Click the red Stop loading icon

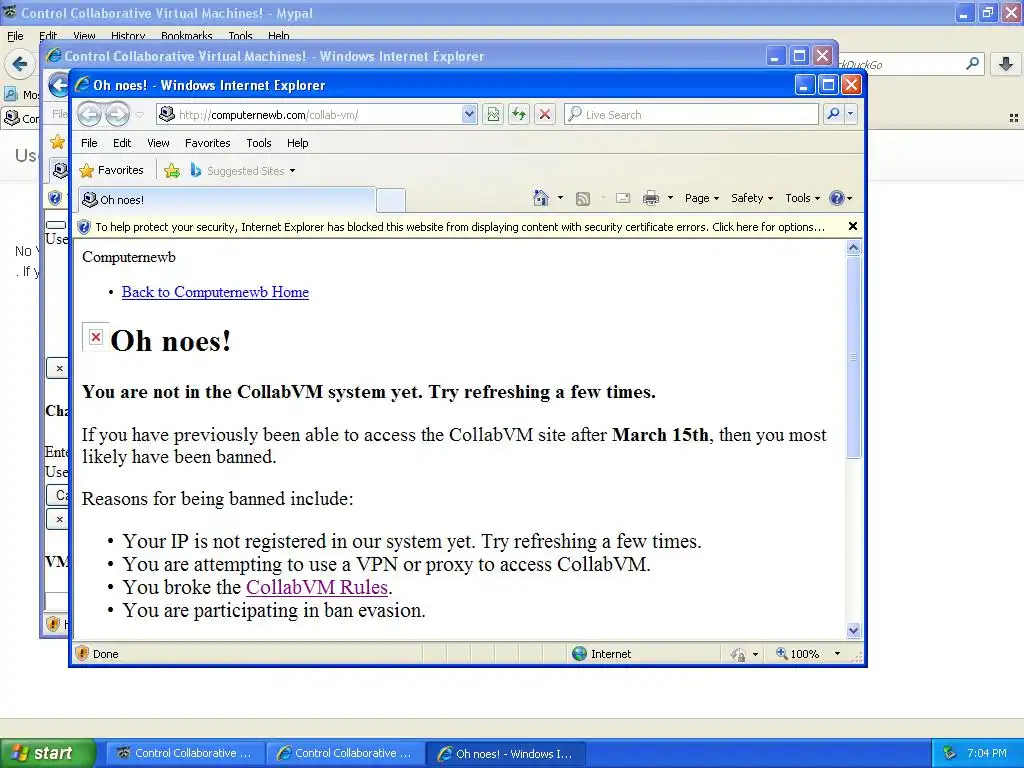(x=545, y=114)
